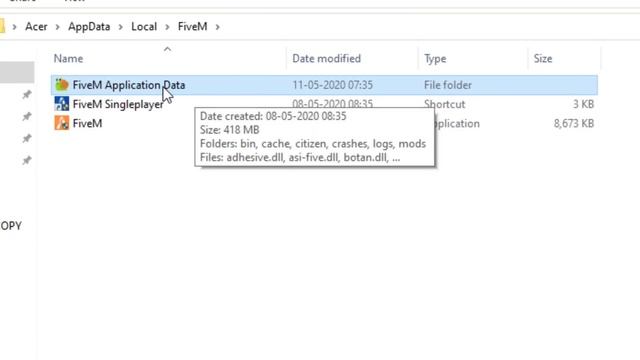Click FiveM in the address bar
Viewport: 640px width, 360px height.
[192, 27]
